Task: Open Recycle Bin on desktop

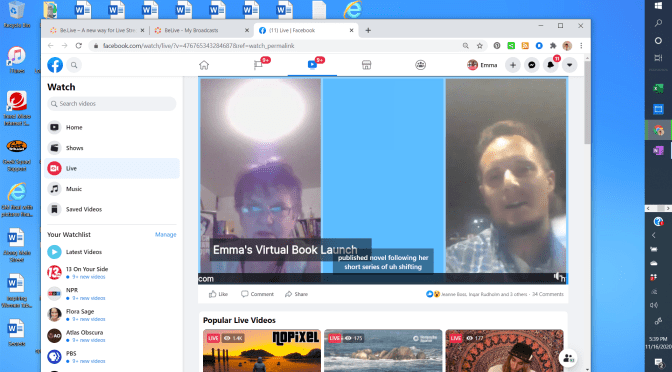Action: (x=17, y=15)
